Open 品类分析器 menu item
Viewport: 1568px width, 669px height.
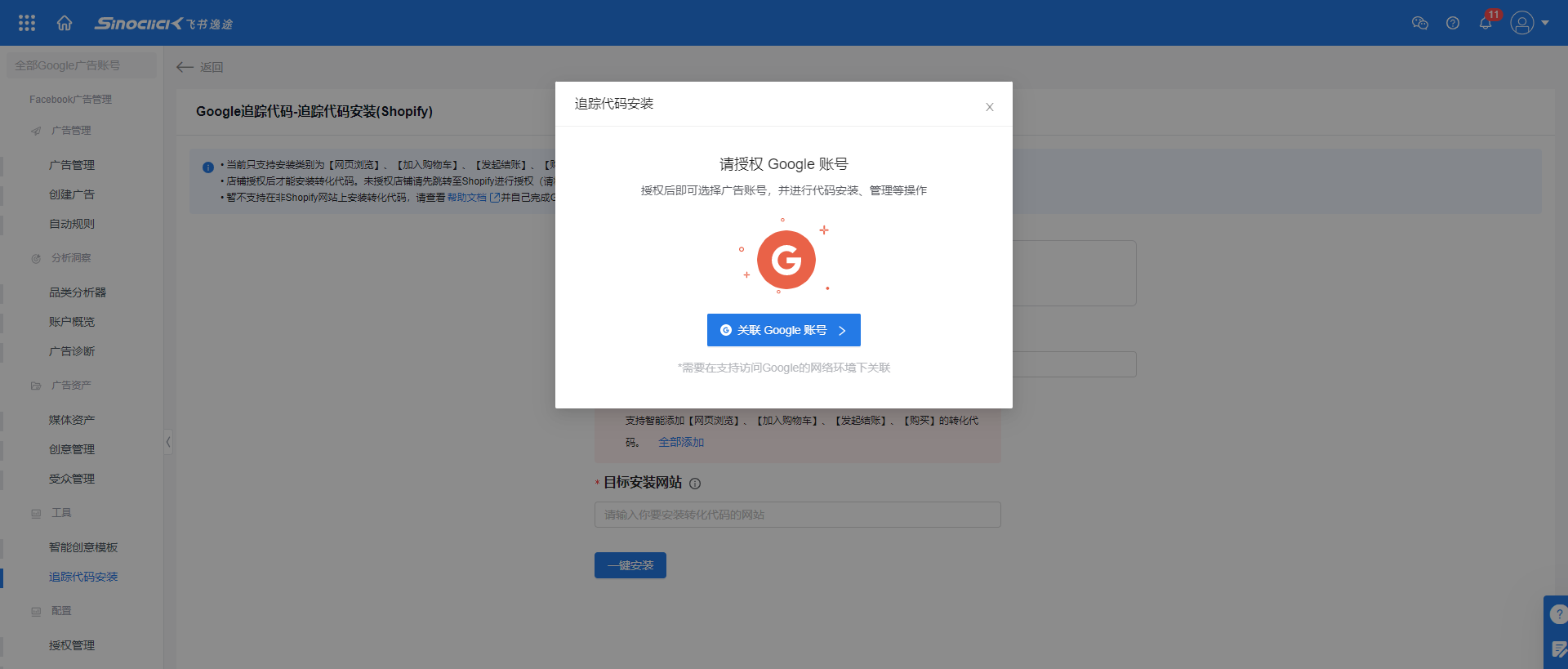click(x=78, y=292)
